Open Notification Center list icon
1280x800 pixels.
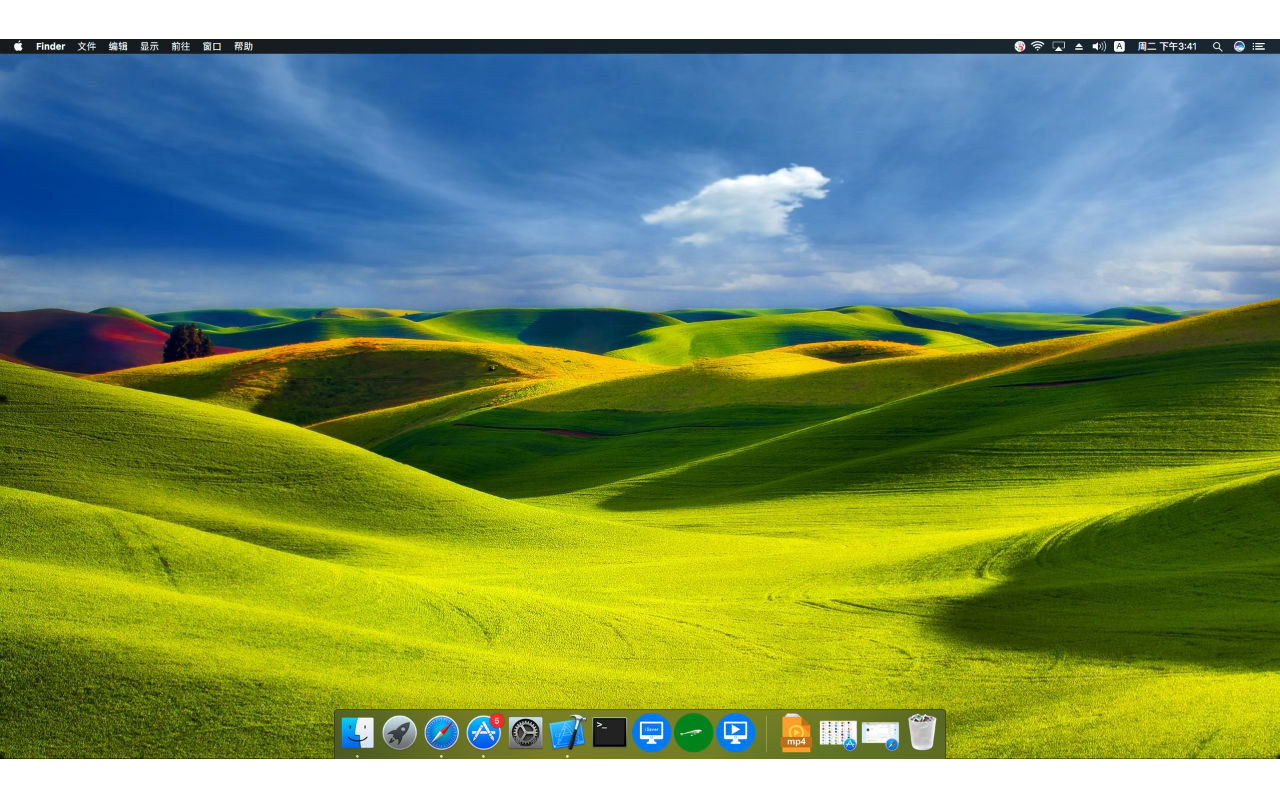[1259, 46]
